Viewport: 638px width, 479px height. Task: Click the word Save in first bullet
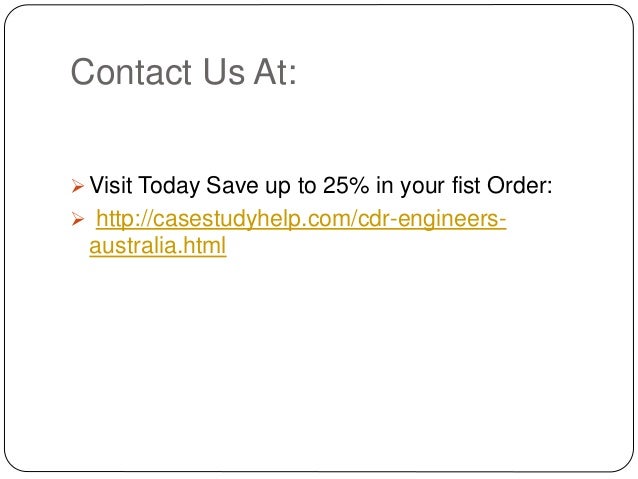pos(232,185)
